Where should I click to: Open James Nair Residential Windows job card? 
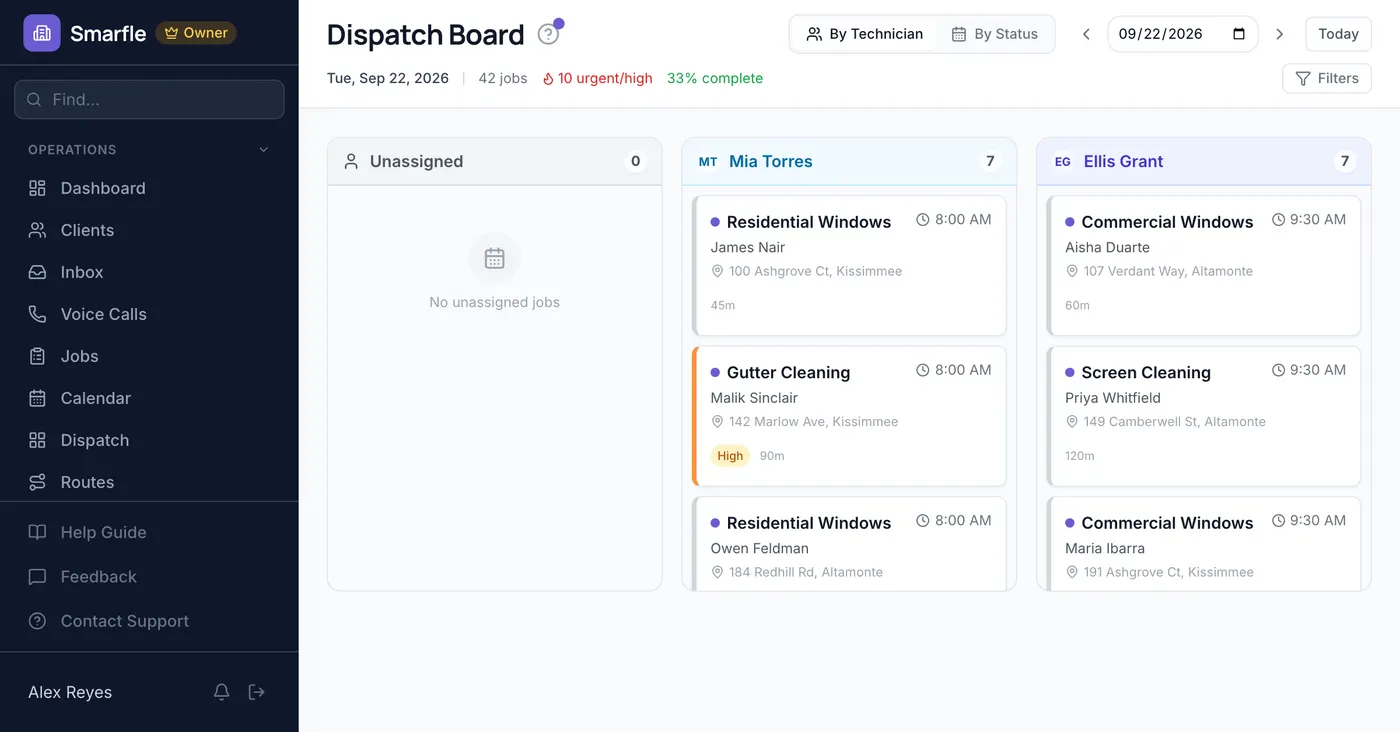pos(849,266)
